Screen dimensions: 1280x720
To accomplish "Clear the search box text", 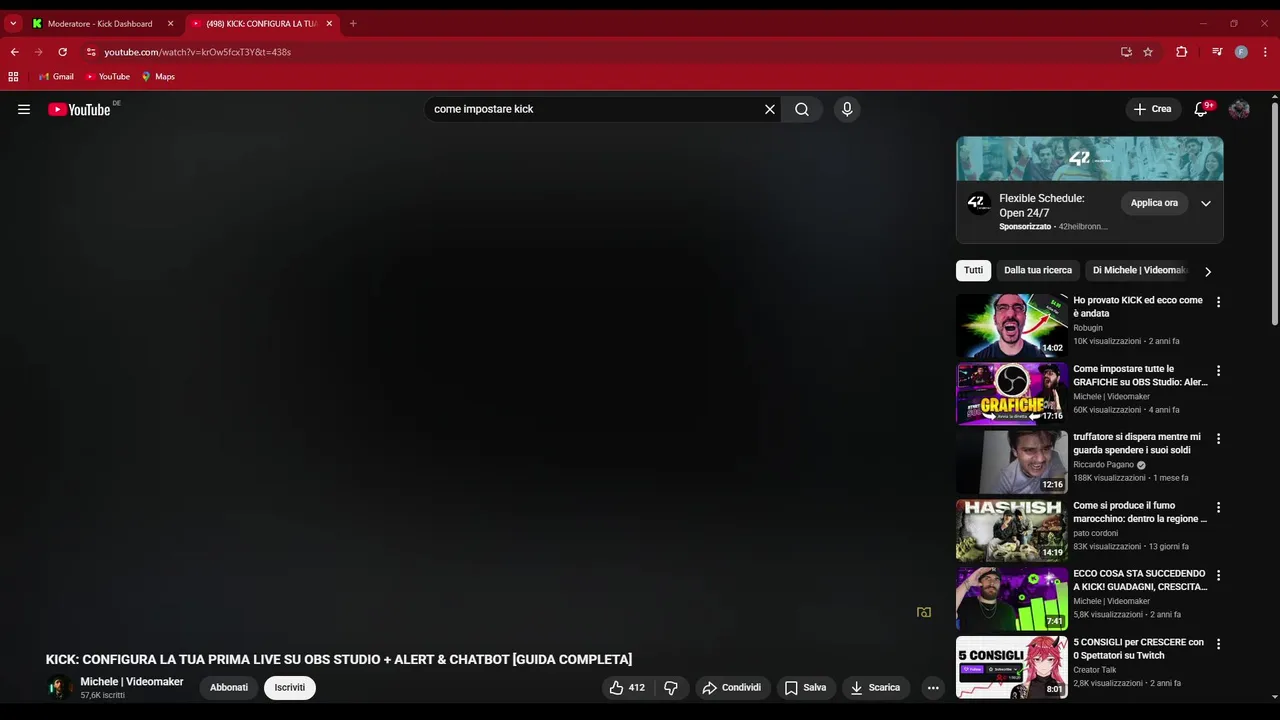I will click(770, 109).
